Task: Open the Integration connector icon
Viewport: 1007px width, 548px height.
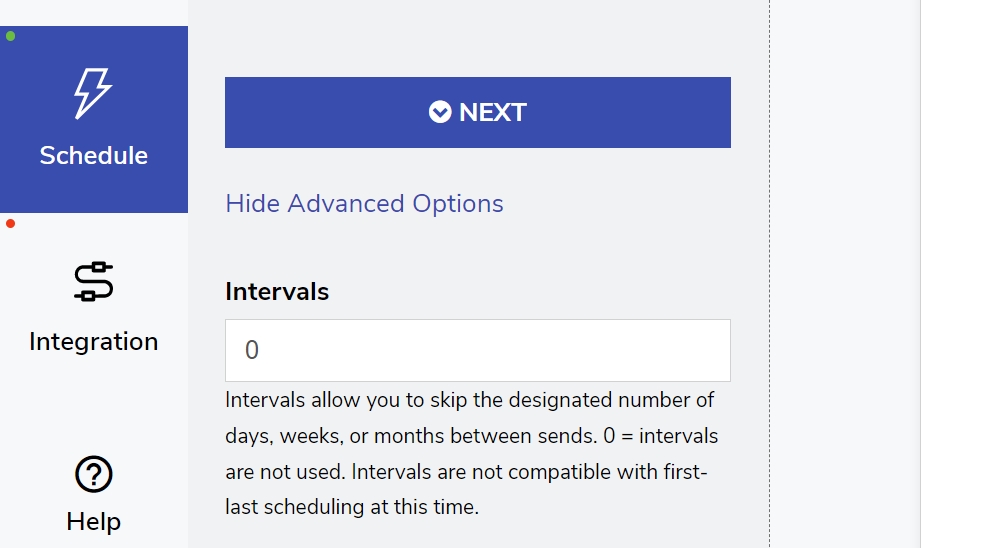Action: pyautogui.click(x=94, y=282)
